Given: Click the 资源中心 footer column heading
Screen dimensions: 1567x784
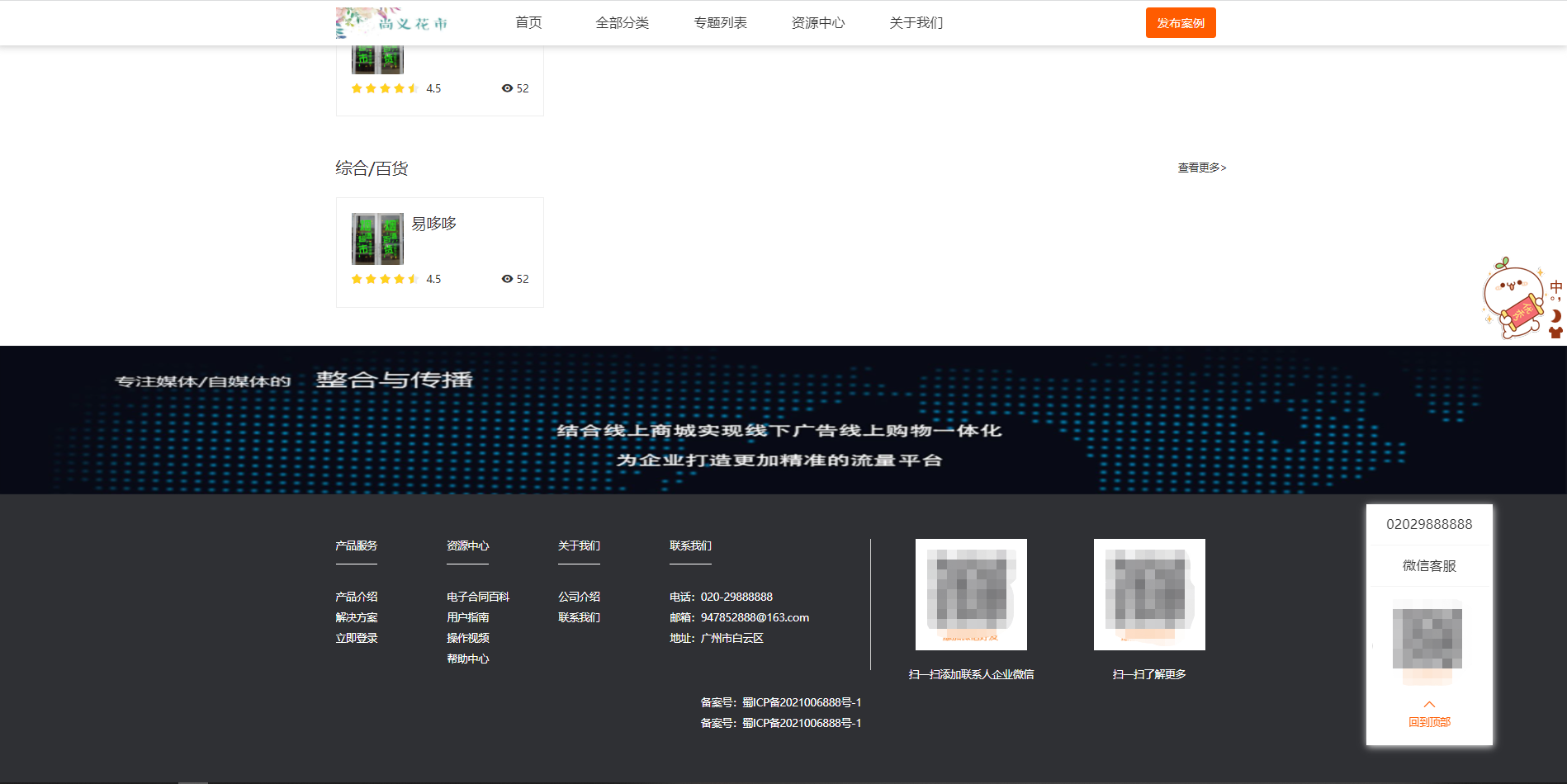Looking at the screenshot, I should click(x=468, y=545).
